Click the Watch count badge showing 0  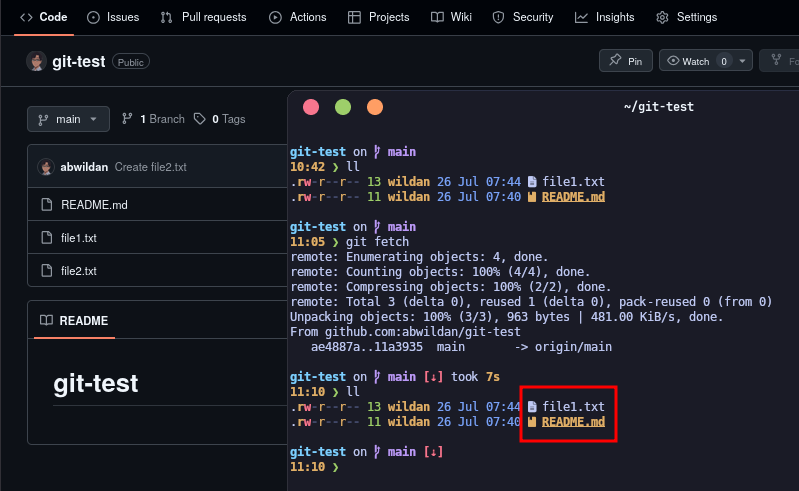click(x=724, y=61)
